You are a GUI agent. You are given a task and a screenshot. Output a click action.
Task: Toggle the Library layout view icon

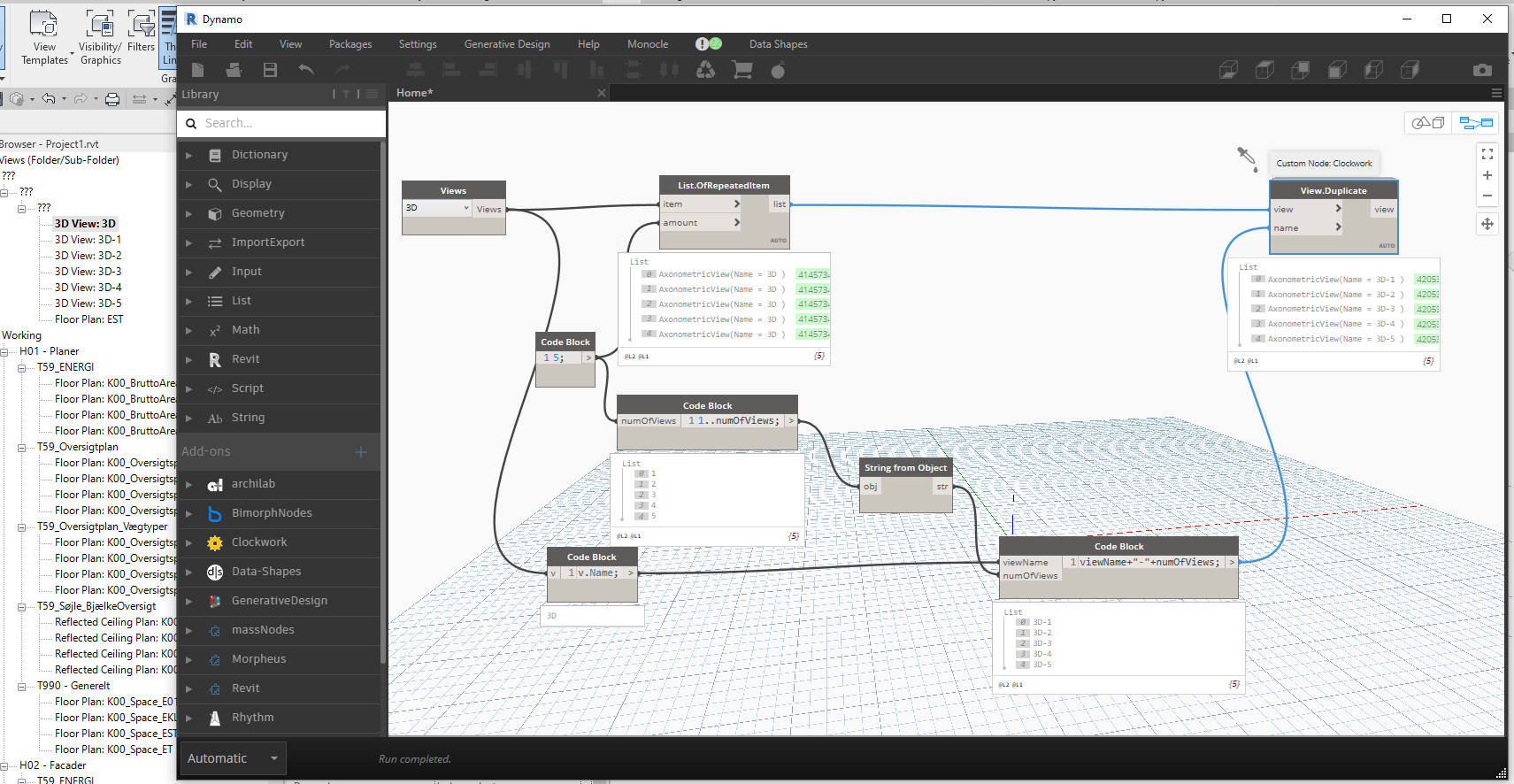click(x=373, y=94)
